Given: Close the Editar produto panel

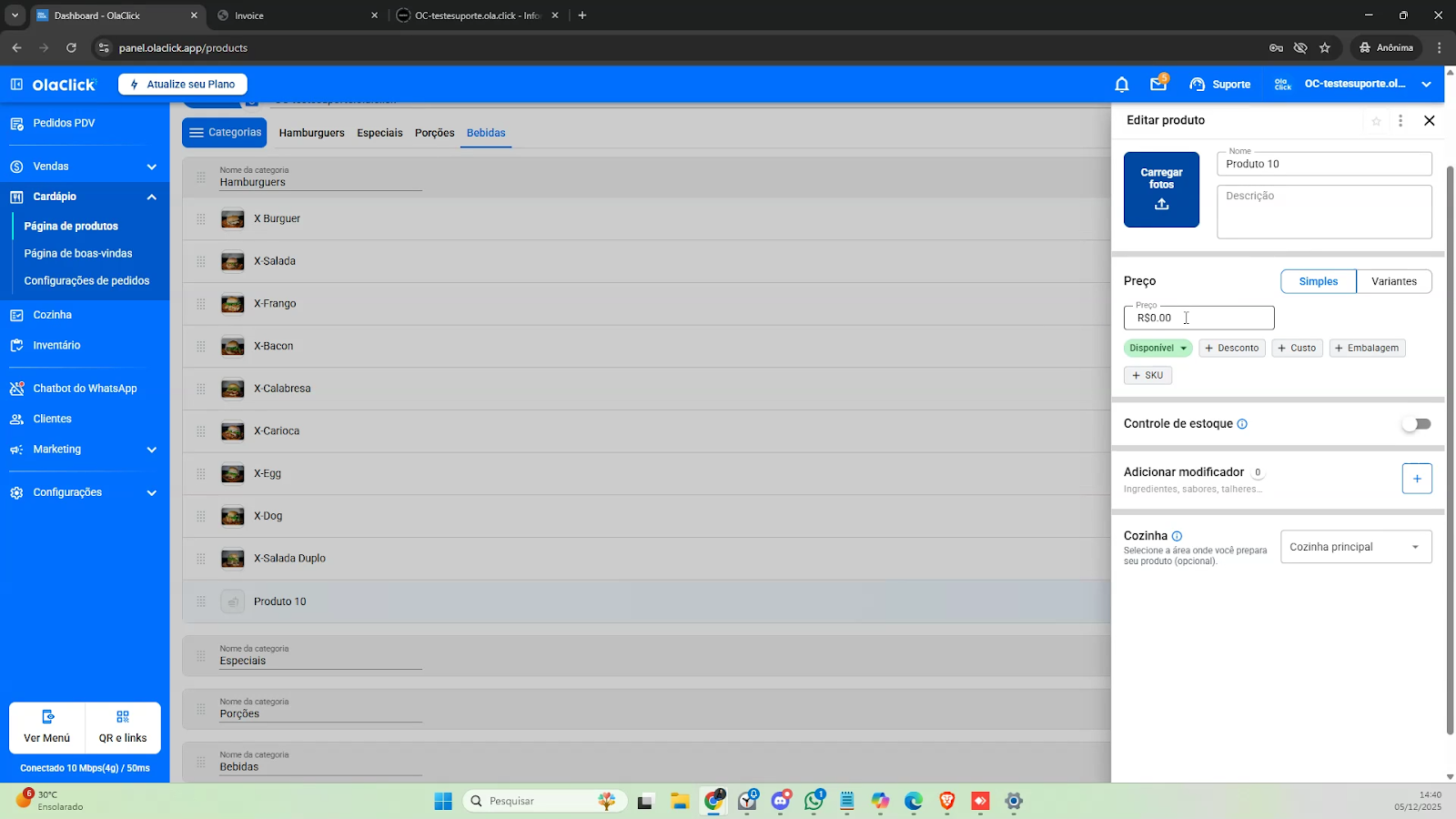Looking at the screenshot, I should (x=1429, y=121).
